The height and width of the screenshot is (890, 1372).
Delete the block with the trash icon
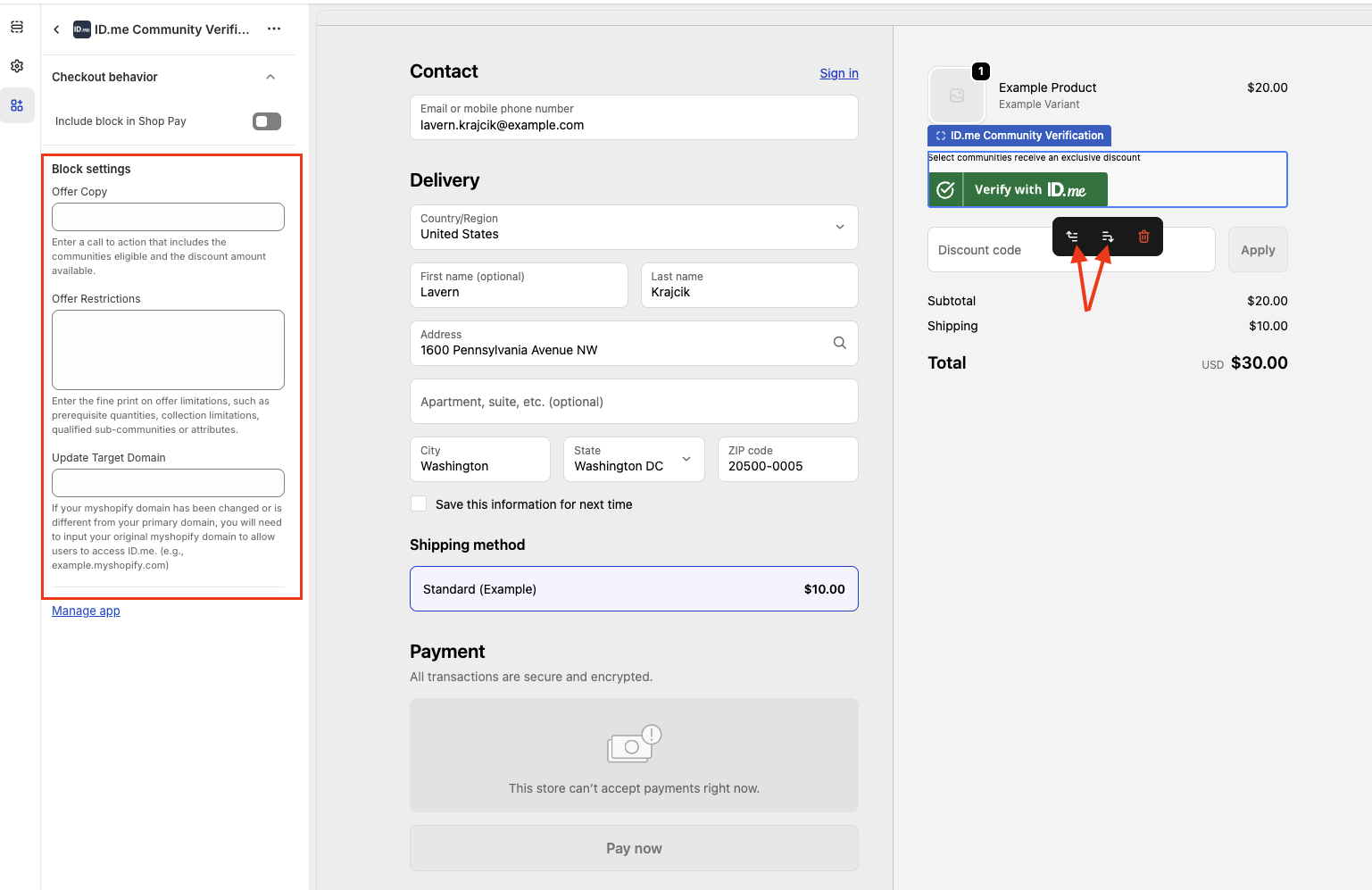pyautogui.click(x=1143, y=236)
